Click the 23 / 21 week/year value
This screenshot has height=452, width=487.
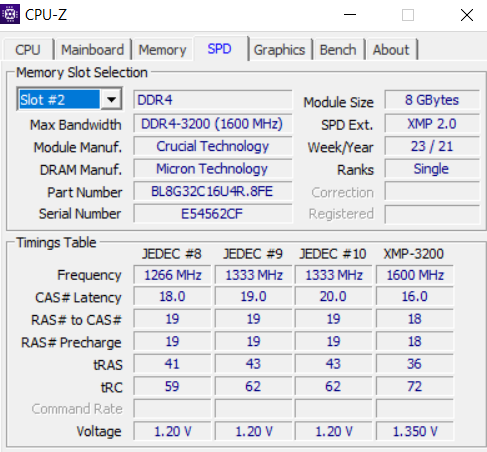tap(432, 146)
